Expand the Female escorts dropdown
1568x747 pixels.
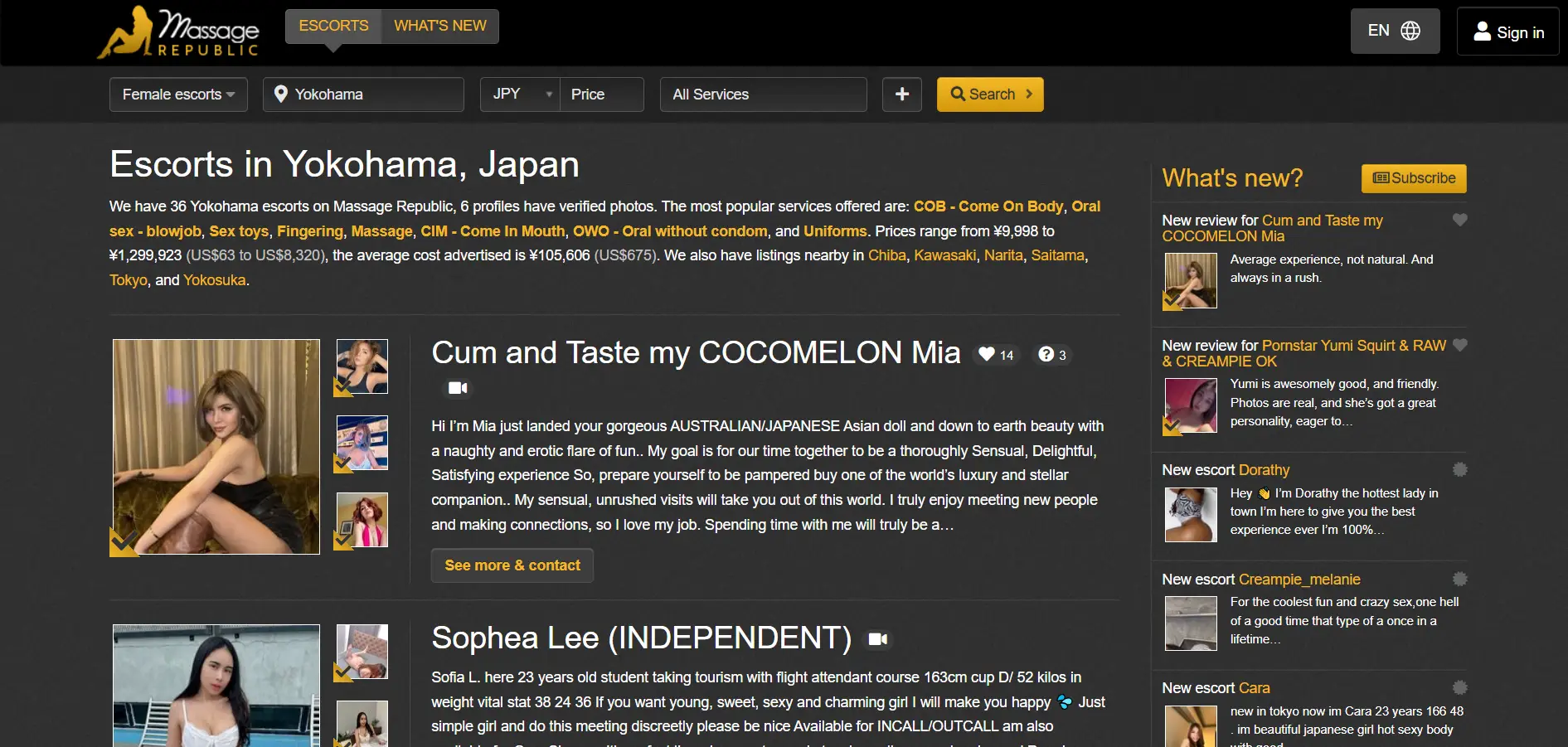[178, 95]
